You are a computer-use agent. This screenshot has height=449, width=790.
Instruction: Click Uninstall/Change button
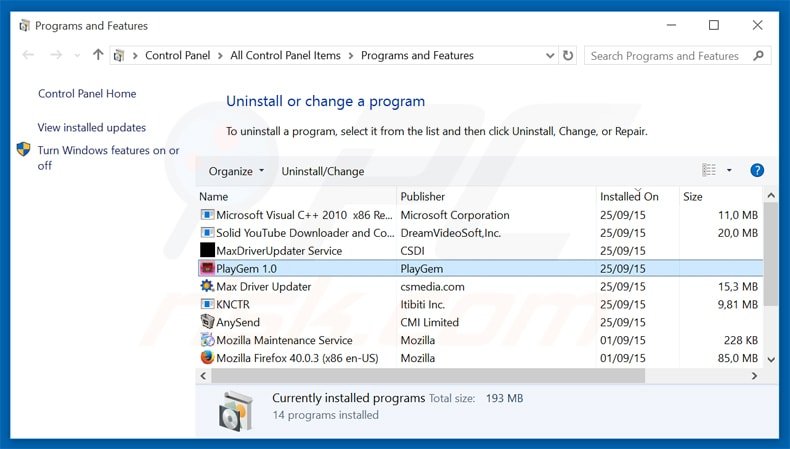(322, 171)
